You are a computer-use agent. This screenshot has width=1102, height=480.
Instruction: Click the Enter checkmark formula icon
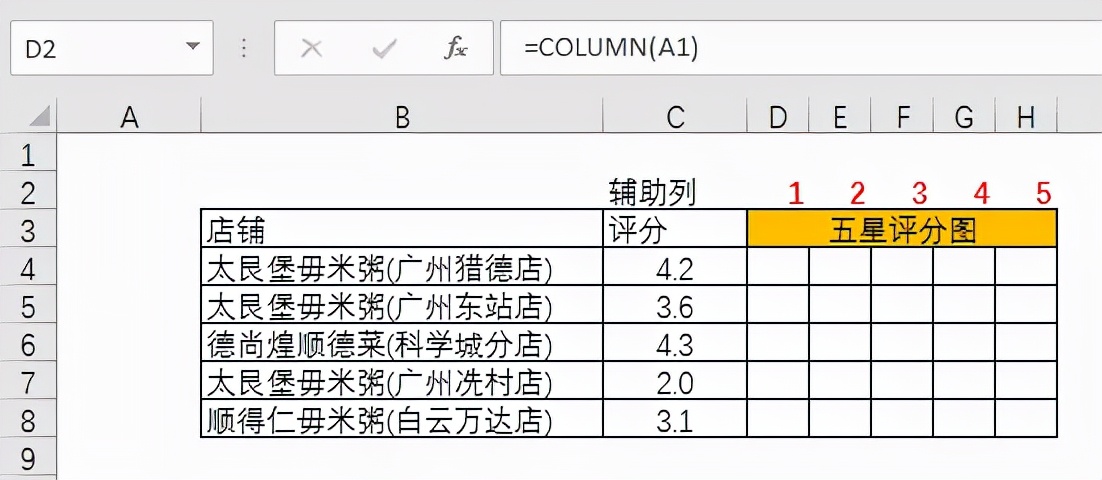pos(384,48)
